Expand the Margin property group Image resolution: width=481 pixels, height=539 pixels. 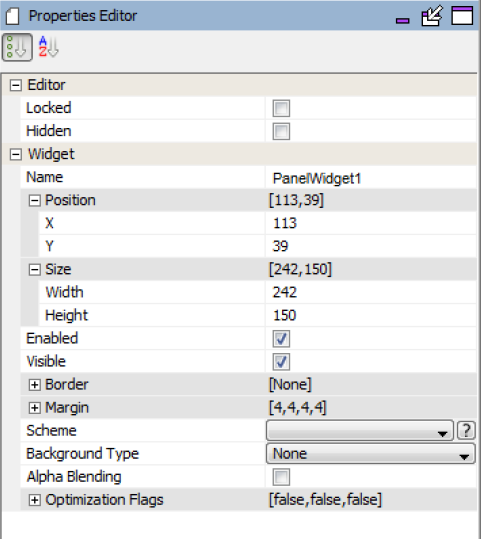click(x=34, y=408)
